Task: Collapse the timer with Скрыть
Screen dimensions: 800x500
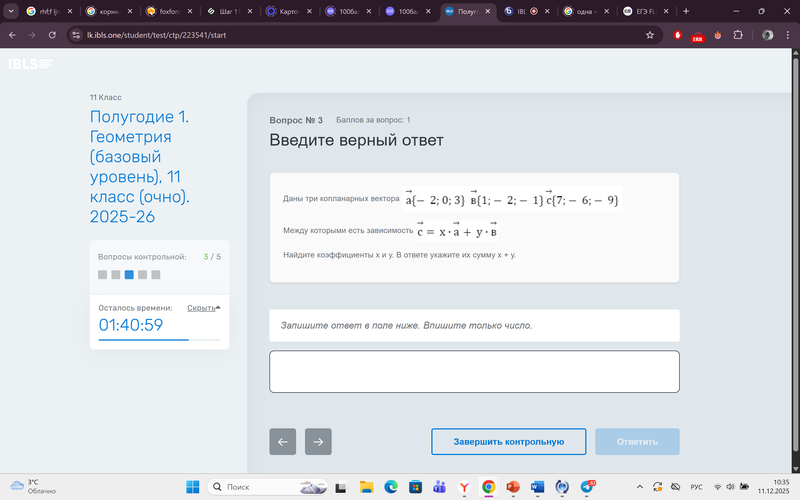Action: click(x=203, y=308)
